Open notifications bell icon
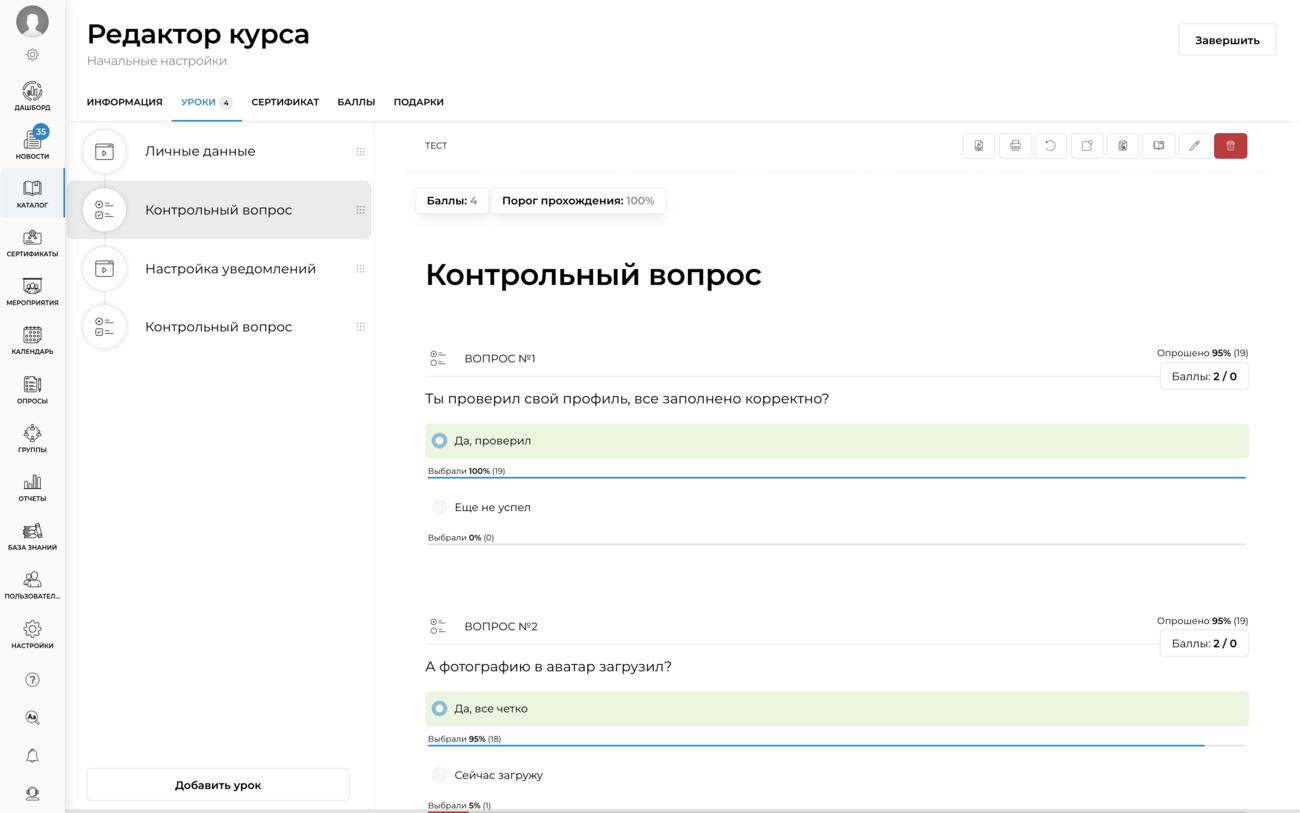1300x813 pixels. click(x=32, y=756)
